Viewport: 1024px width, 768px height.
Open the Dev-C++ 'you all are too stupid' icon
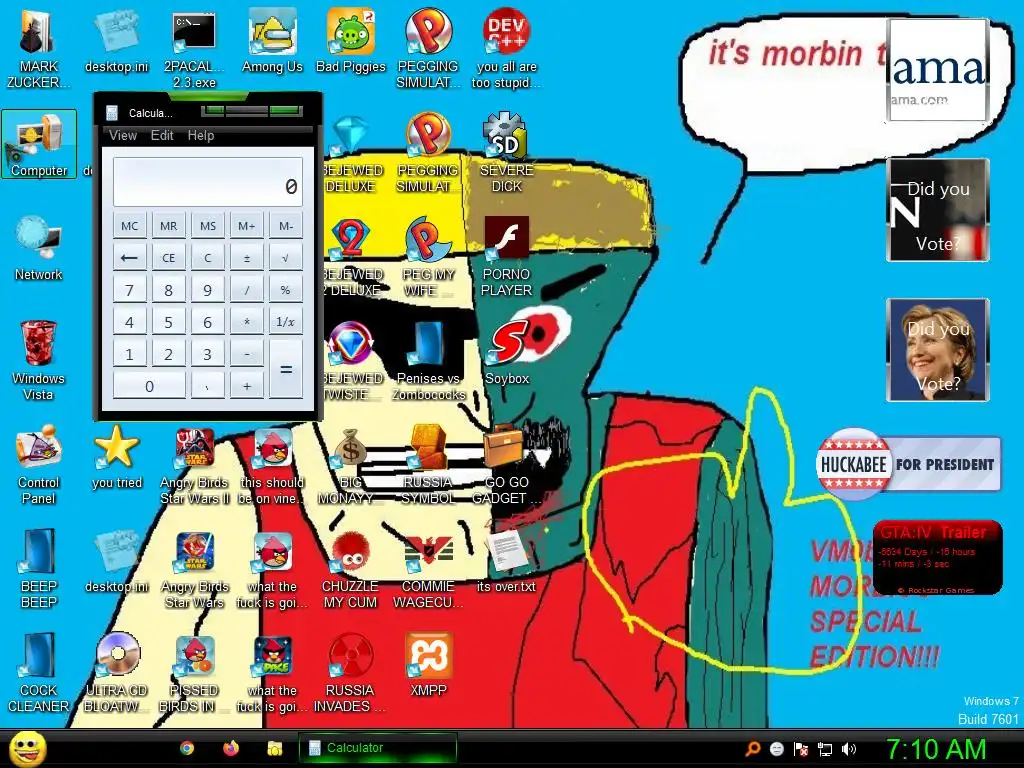click(x=506, y=47)
